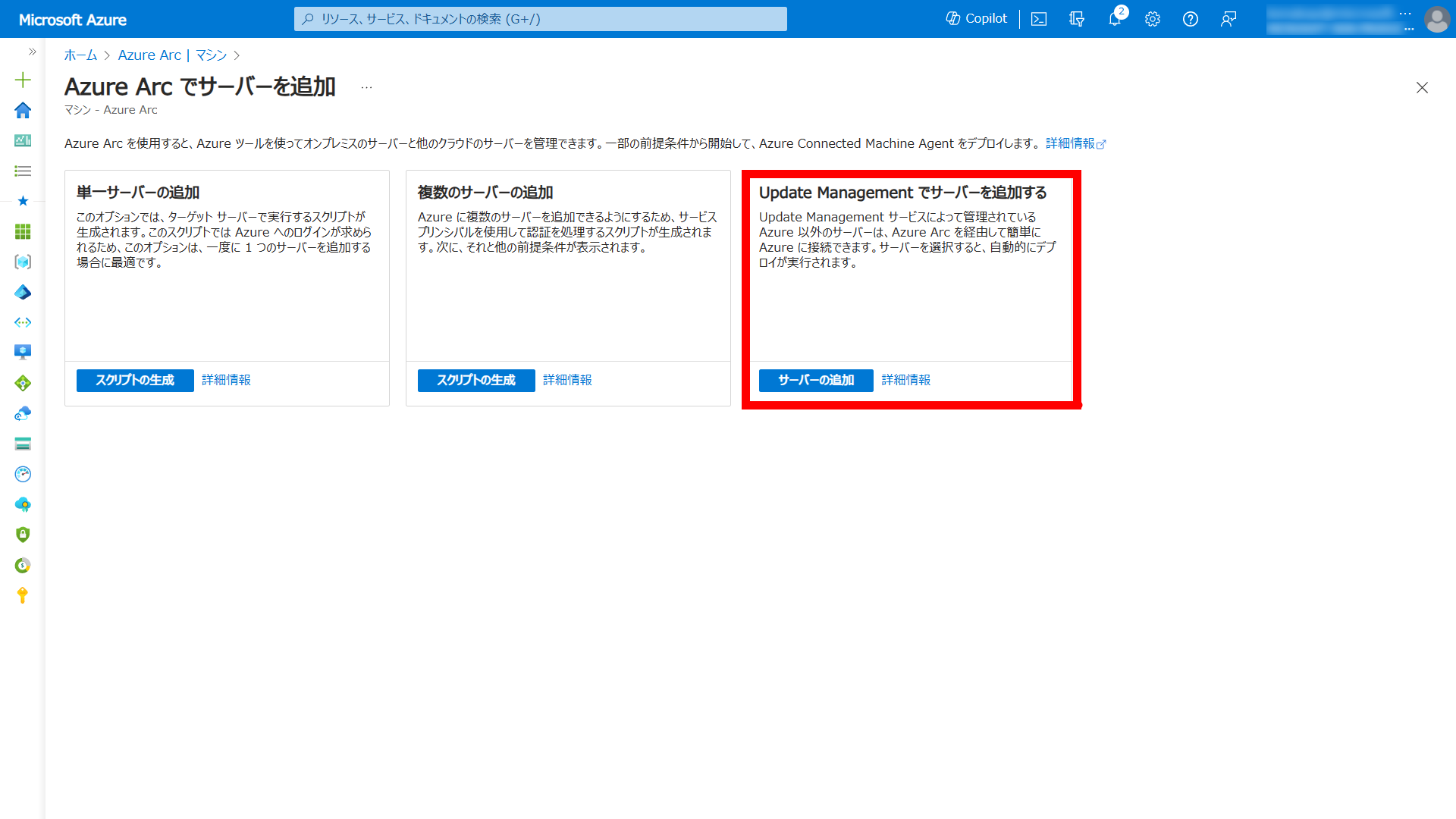Click スクリプトの生成 for 単一サーバーの追加
The height and width of the screenshot is (819, 1456).
(x=135, y=380)
